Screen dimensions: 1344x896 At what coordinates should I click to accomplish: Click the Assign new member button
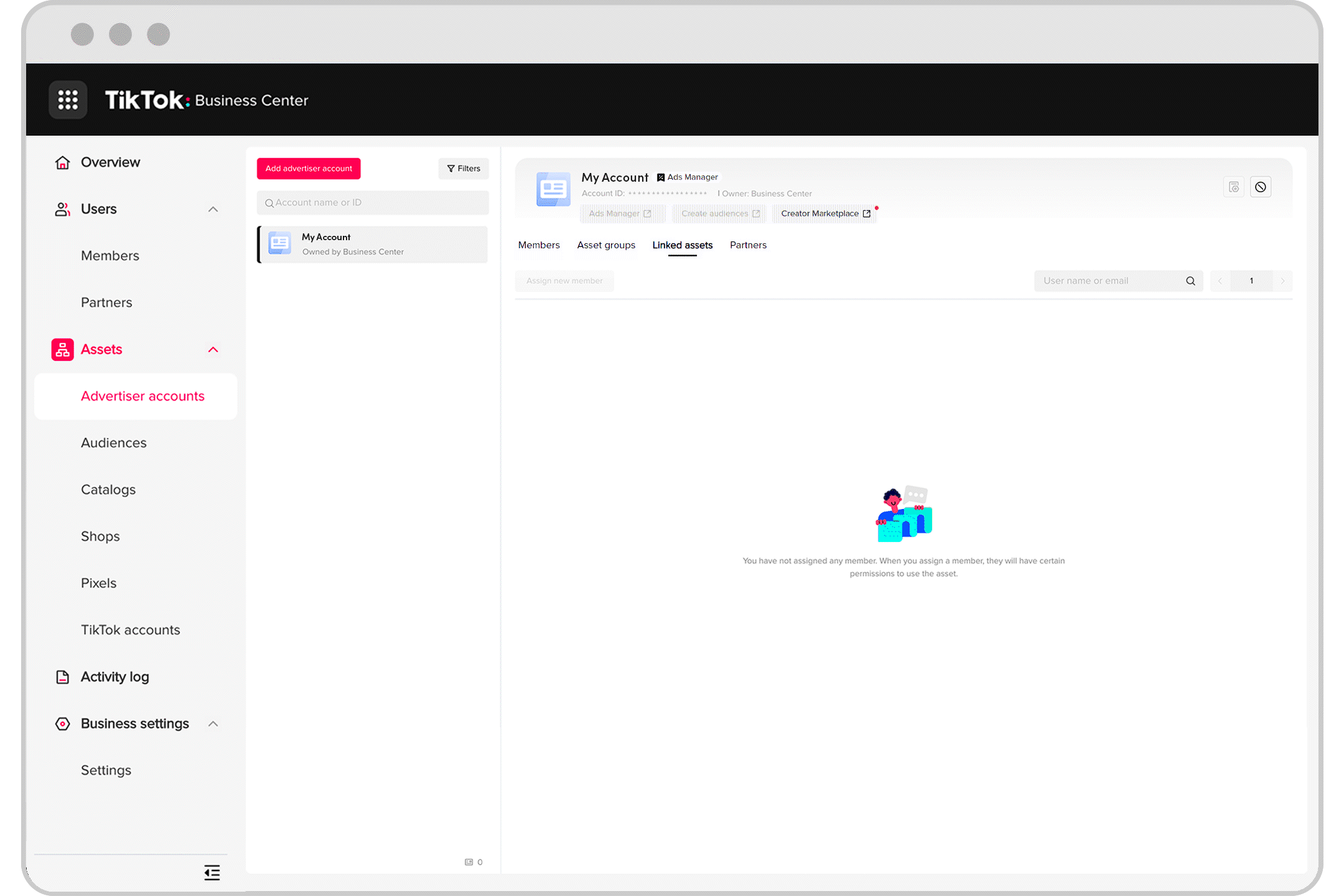[x=565, y=280]
